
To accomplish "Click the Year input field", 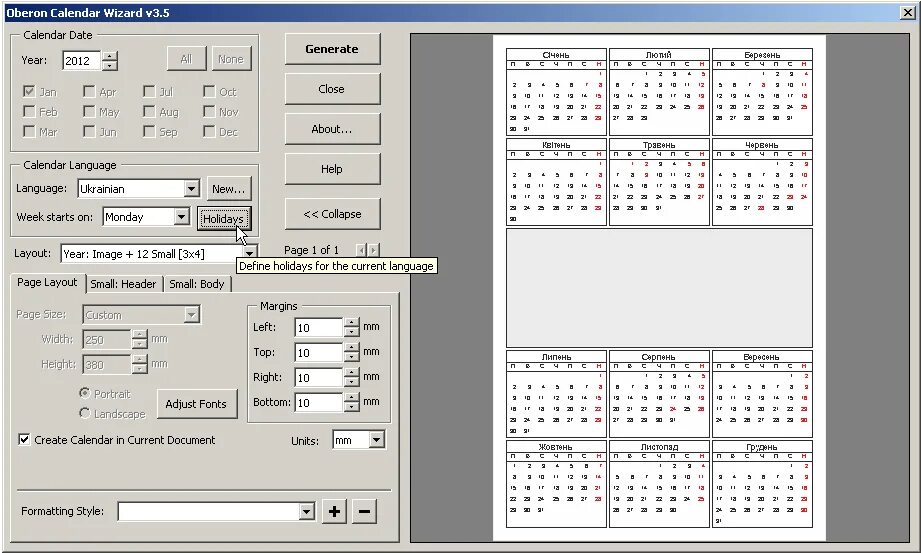I will point(82,61).
